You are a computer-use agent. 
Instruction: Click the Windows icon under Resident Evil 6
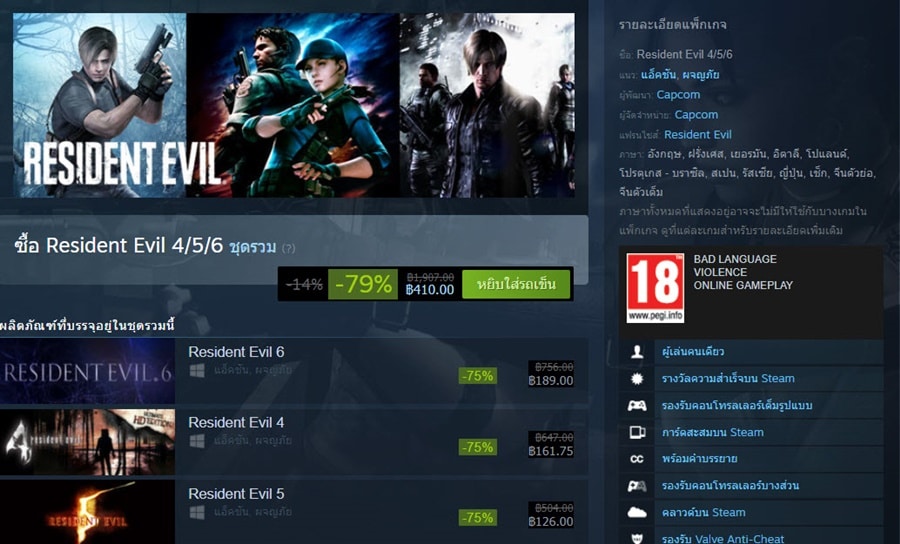pyautogui.click(x=197, y=371)
